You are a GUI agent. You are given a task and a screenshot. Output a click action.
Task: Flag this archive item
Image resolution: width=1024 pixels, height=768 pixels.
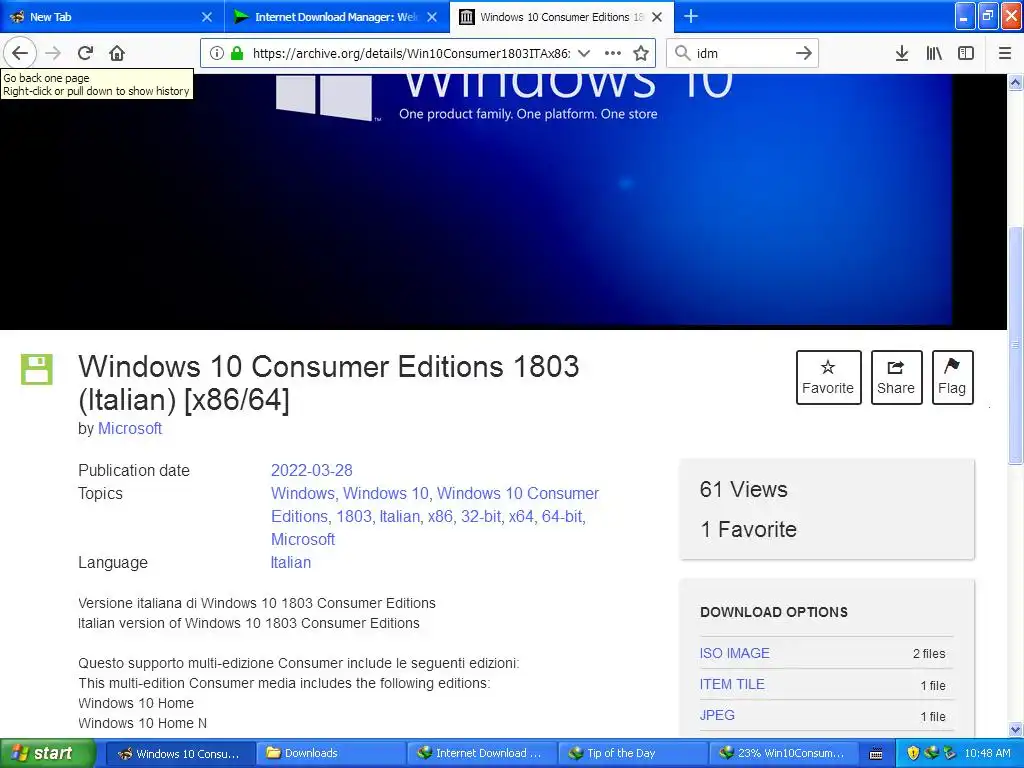pos(952,377)
